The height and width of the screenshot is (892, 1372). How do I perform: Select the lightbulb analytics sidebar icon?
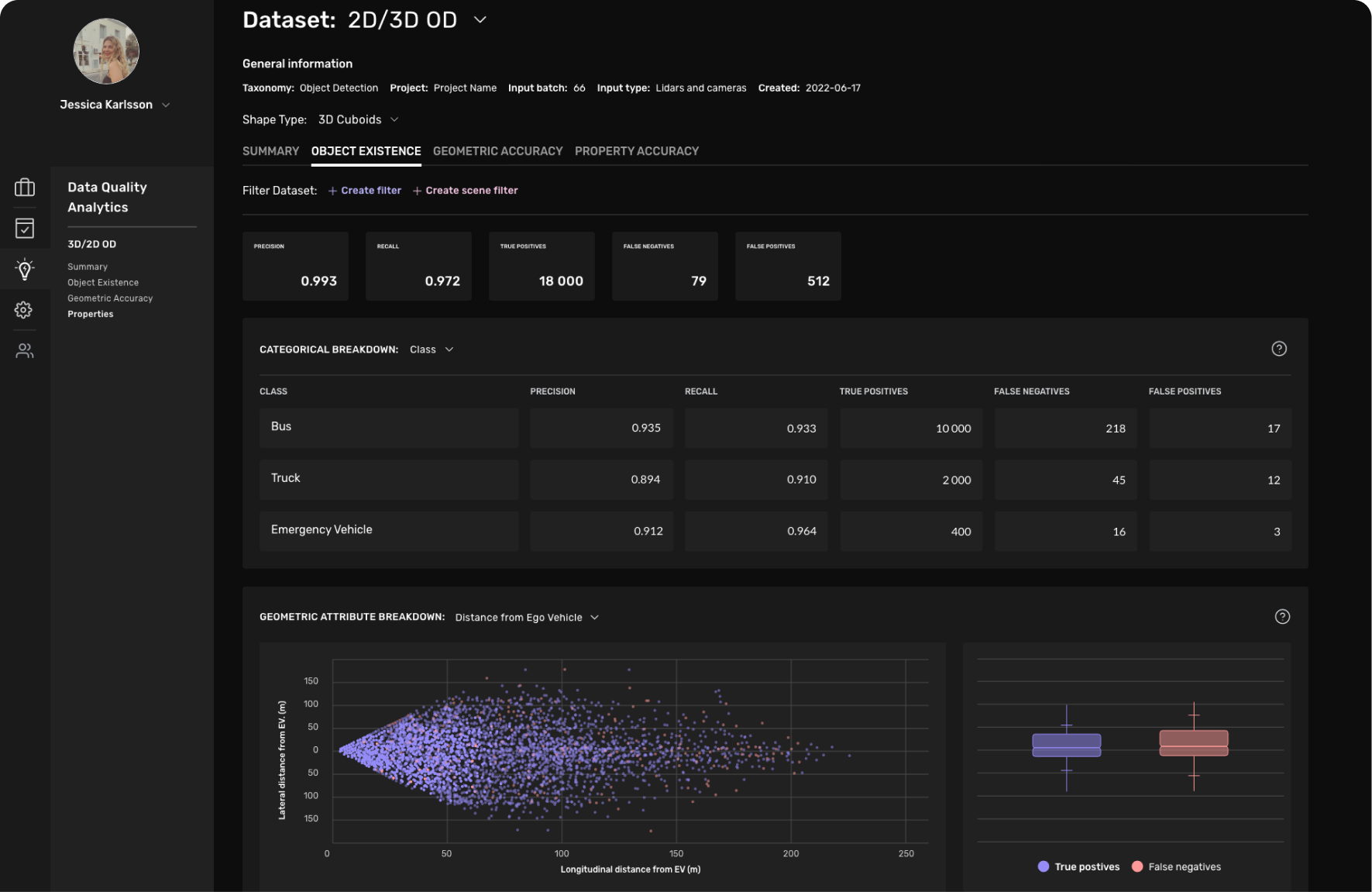(25, 269)
